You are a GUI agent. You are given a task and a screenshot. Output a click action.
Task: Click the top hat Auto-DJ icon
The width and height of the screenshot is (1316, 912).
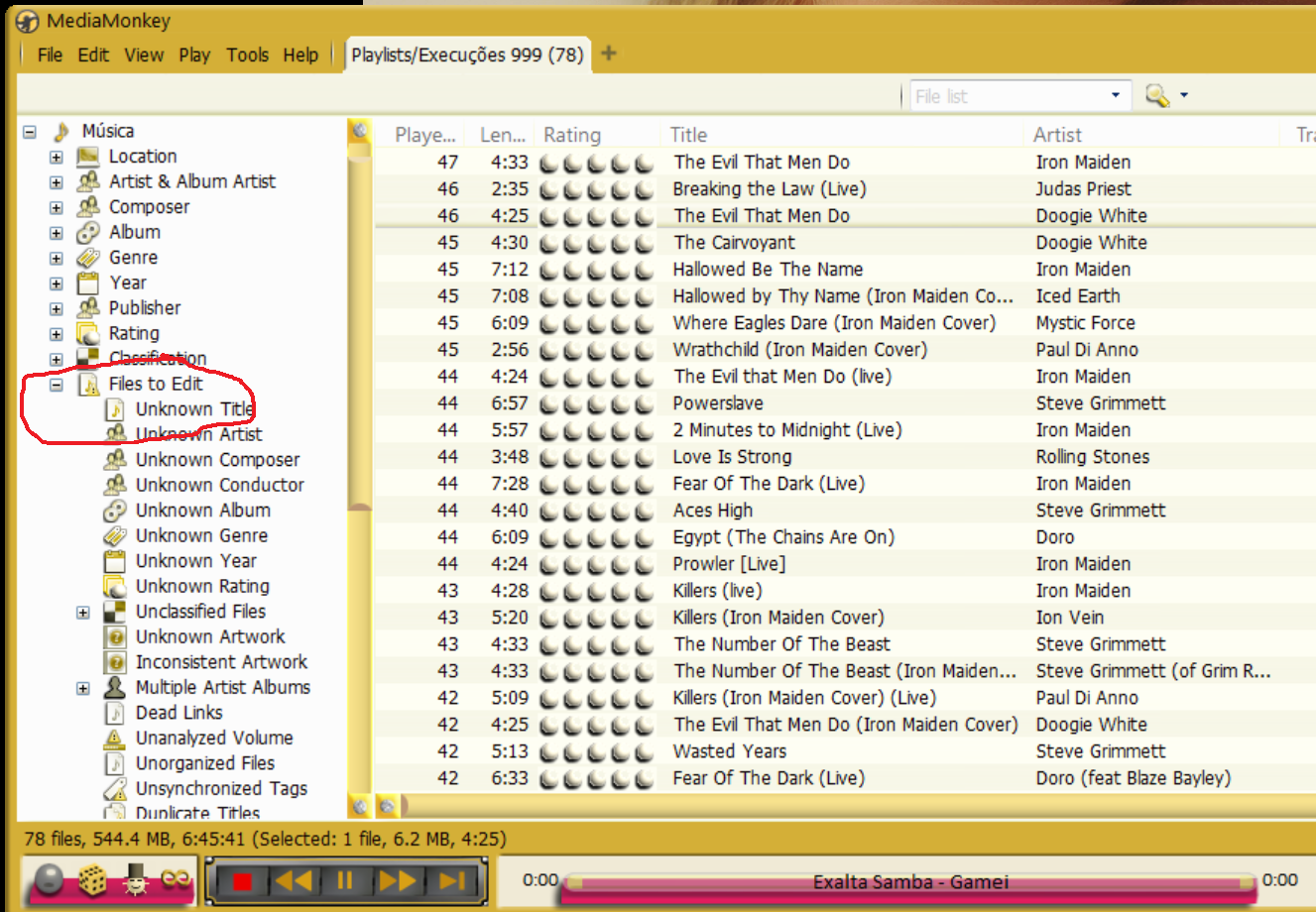(135, 880)
